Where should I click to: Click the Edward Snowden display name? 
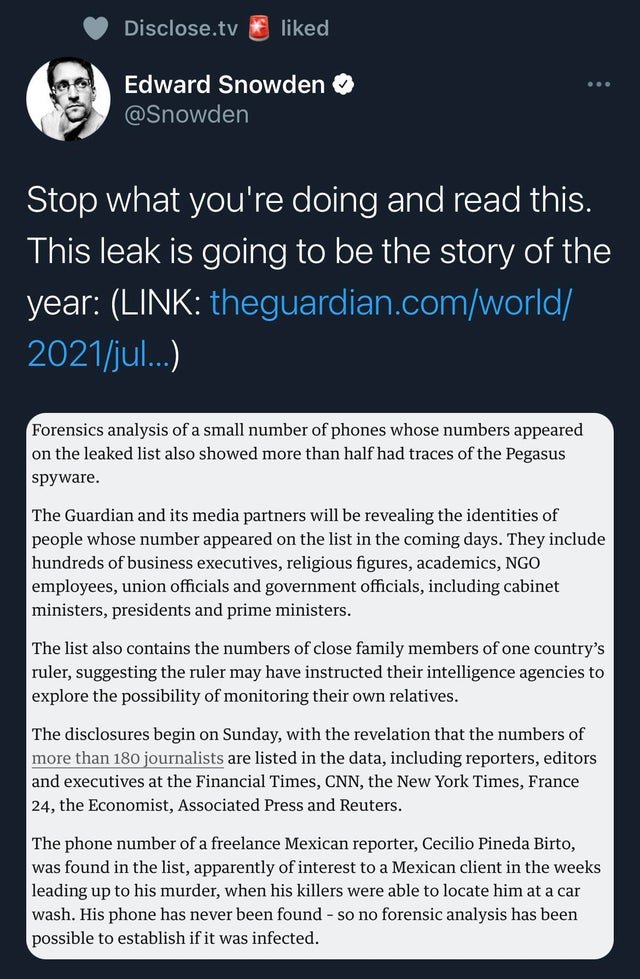tap(224, 86)
